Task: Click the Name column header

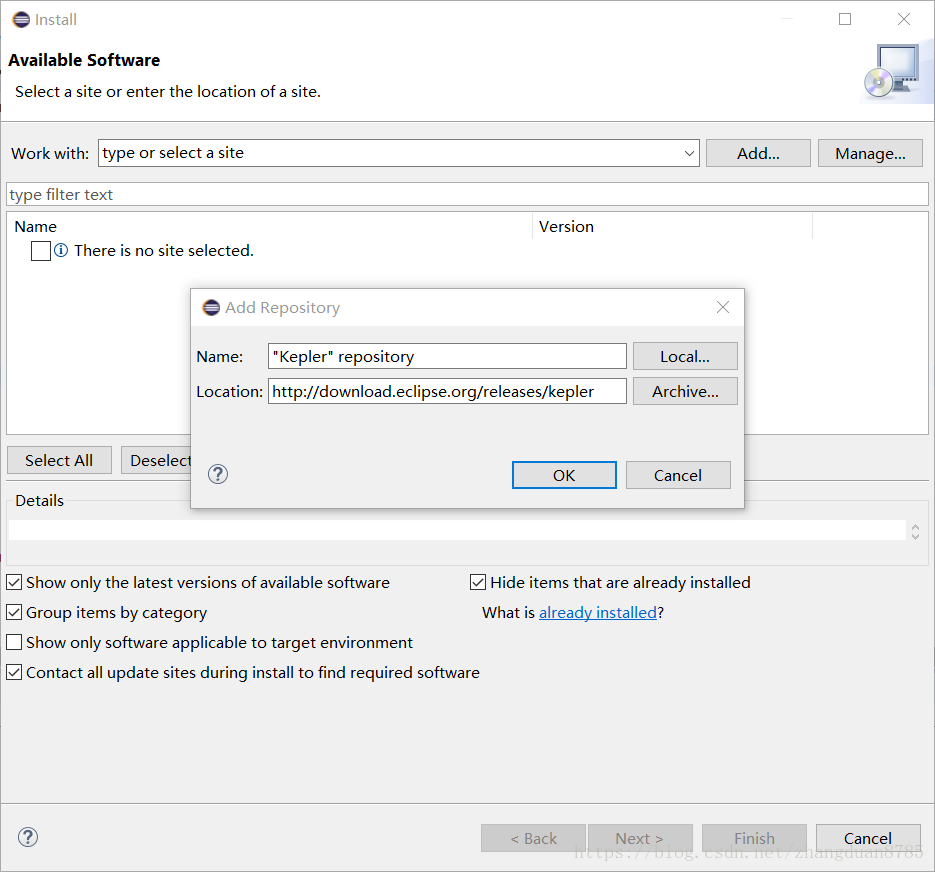Action: [x=270, y=227]
